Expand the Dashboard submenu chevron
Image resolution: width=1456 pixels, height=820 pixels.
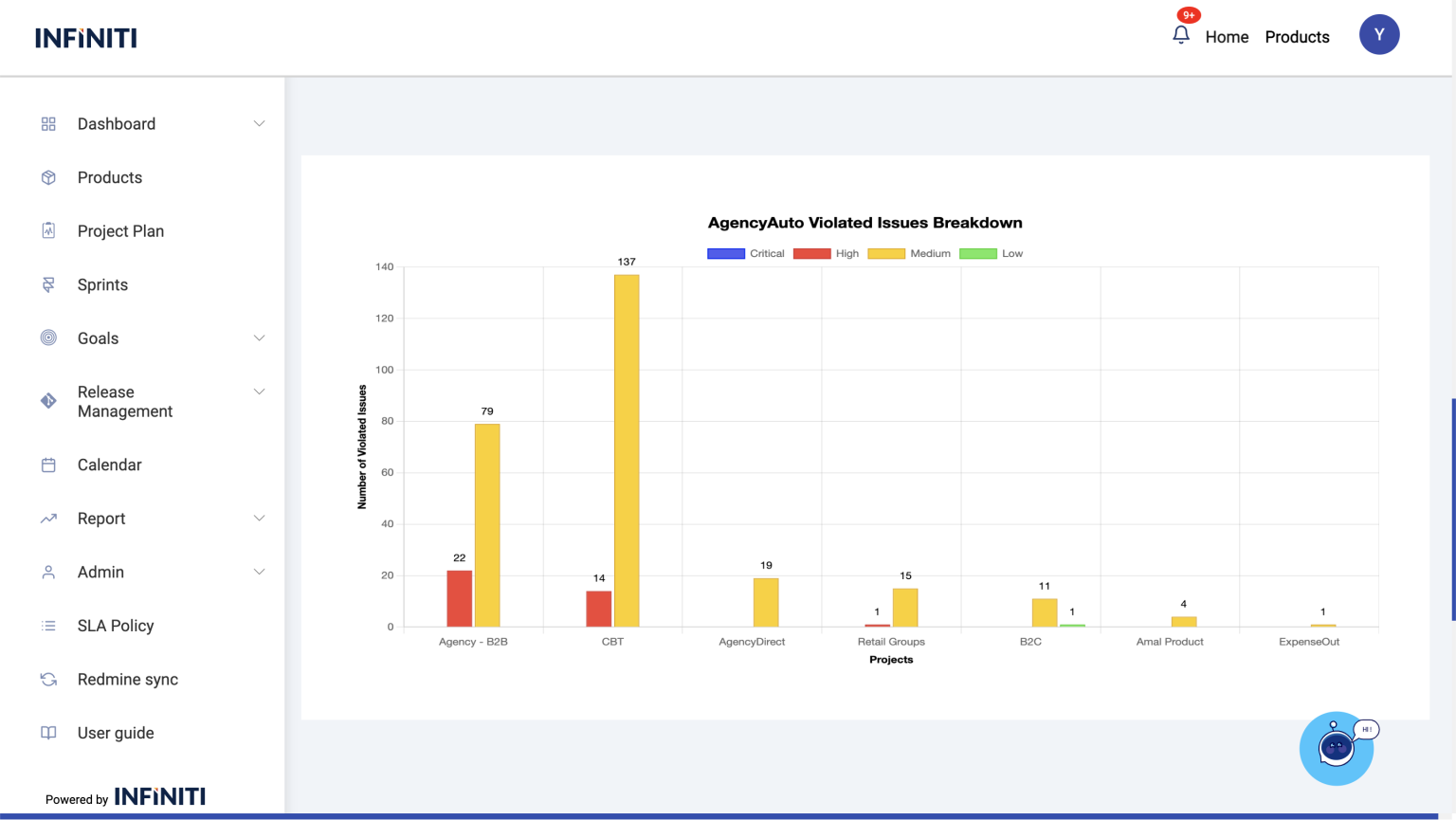(x=259, y=124)
